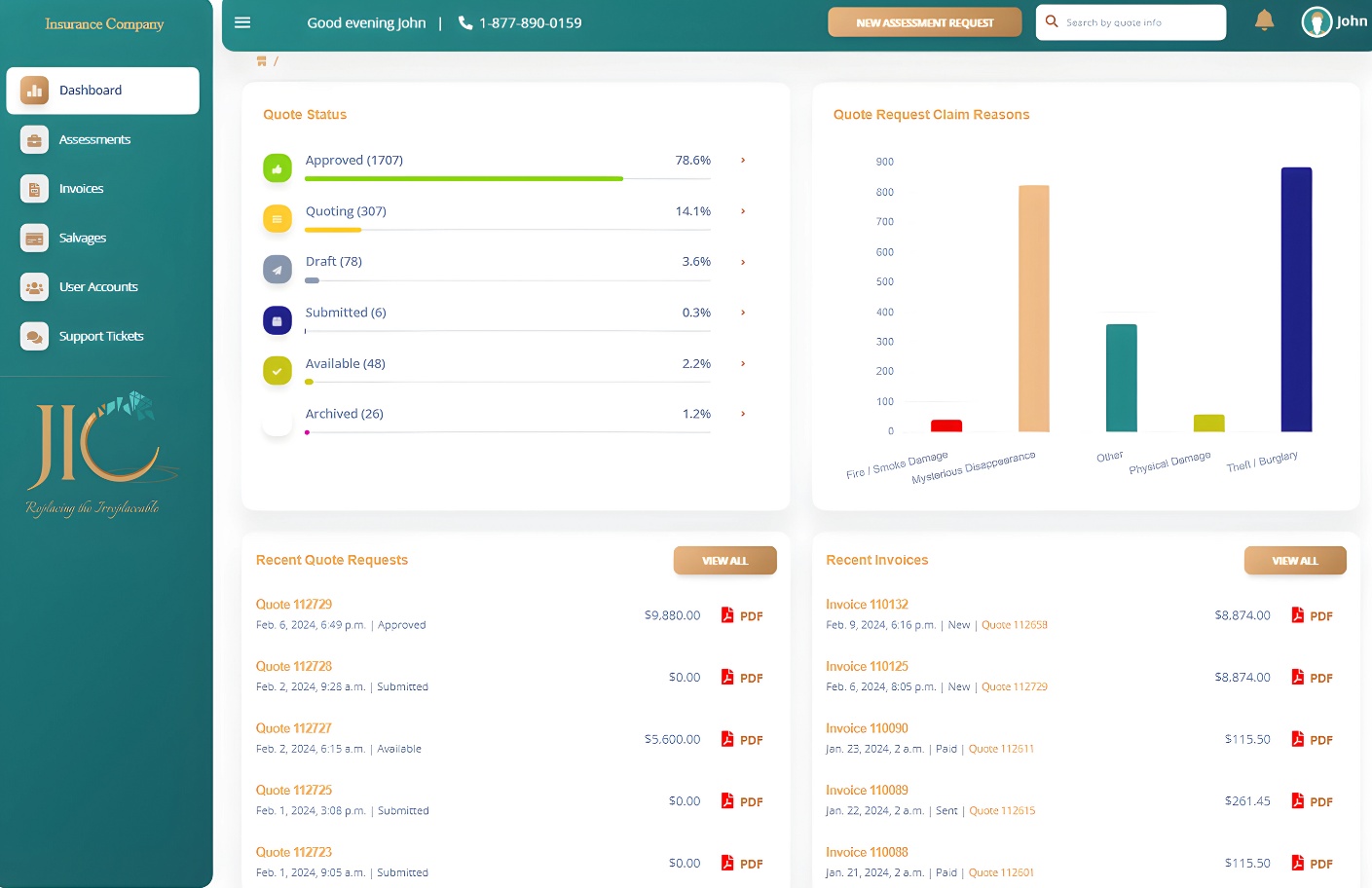Expand the Archived (26) row chevron
The height and width of the screenshot is (888, 1372).
[743, 414]
